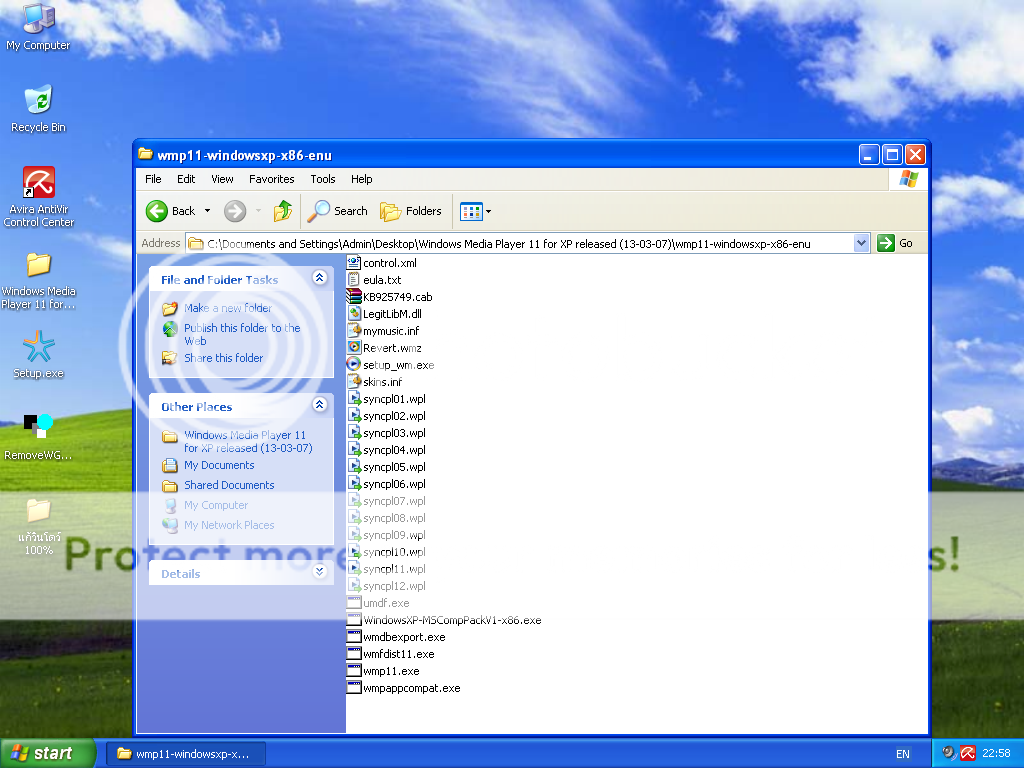
Task: Select the RemoveWG desktop icon
Action: 39,436
